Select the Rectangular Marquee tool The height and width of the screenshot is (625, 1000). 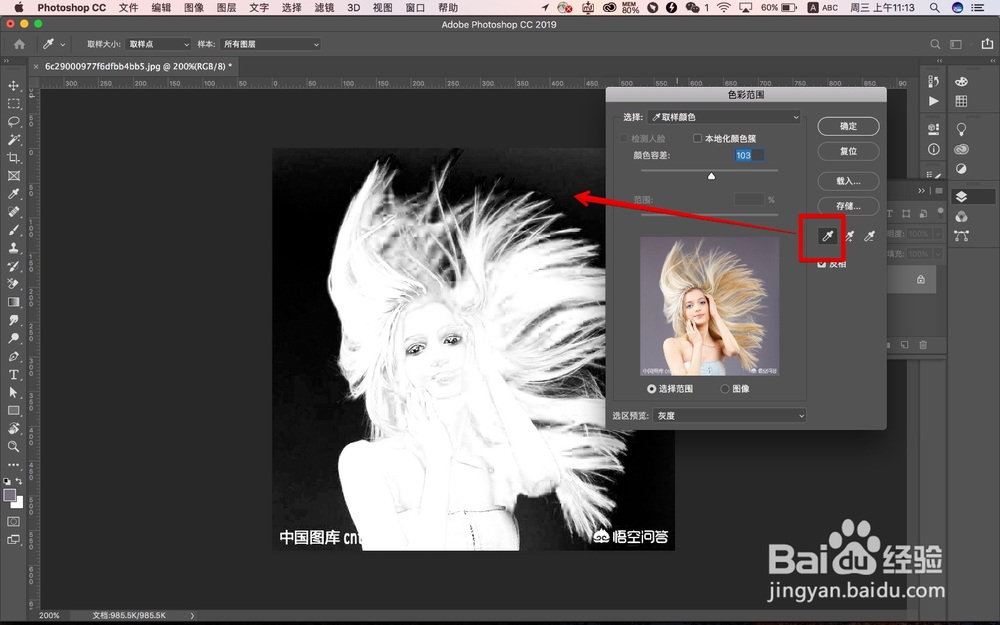point(13,103)
